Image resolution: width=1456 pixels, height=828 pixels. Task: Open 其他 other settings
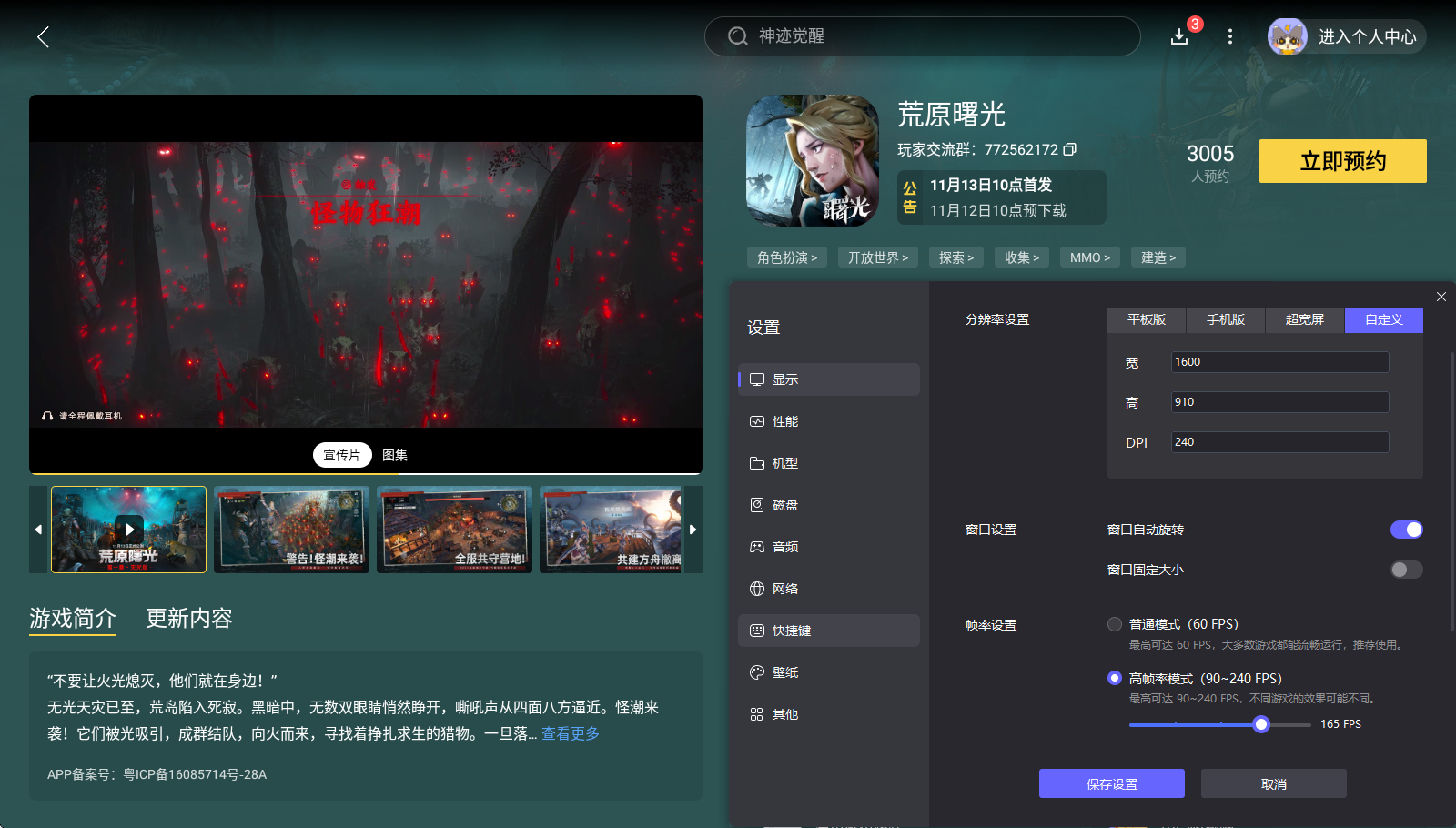(x=829, y=714)
